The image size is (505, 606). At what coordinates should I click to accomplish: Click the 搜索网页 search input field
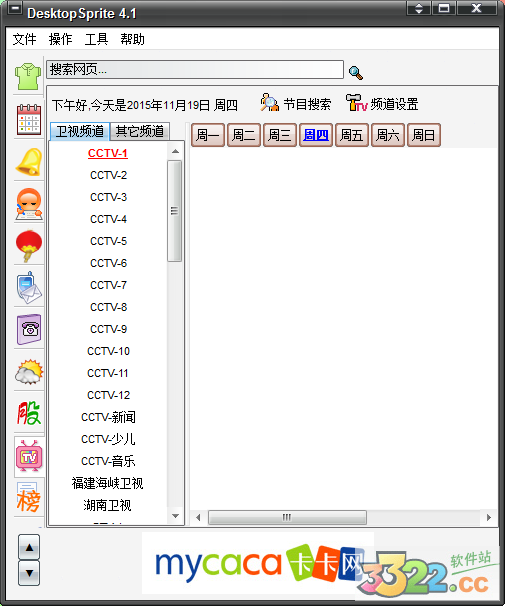(195, 70)
